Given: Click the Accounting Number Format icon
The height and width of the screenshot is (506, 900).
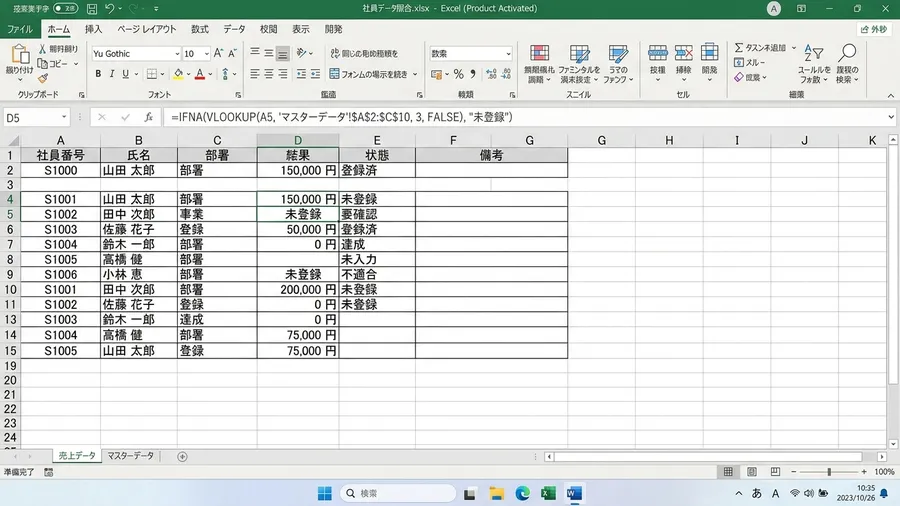Looking at the screenshot, I should click(x=436, y=74).
